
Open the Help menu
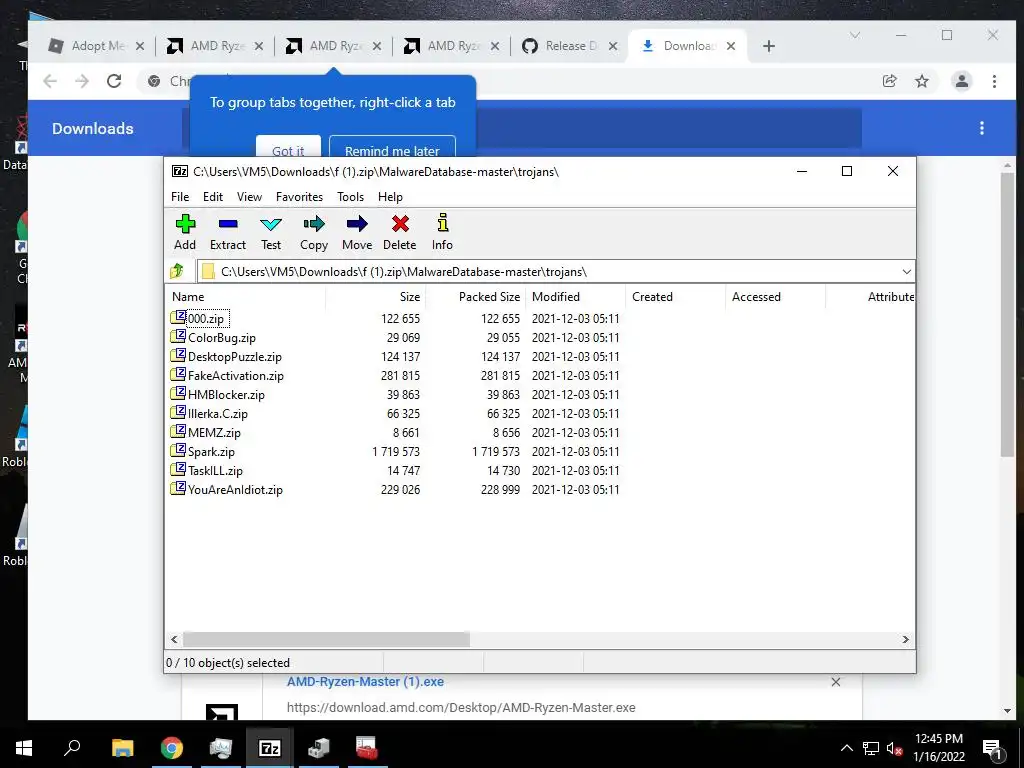click(x=390, y=197)
